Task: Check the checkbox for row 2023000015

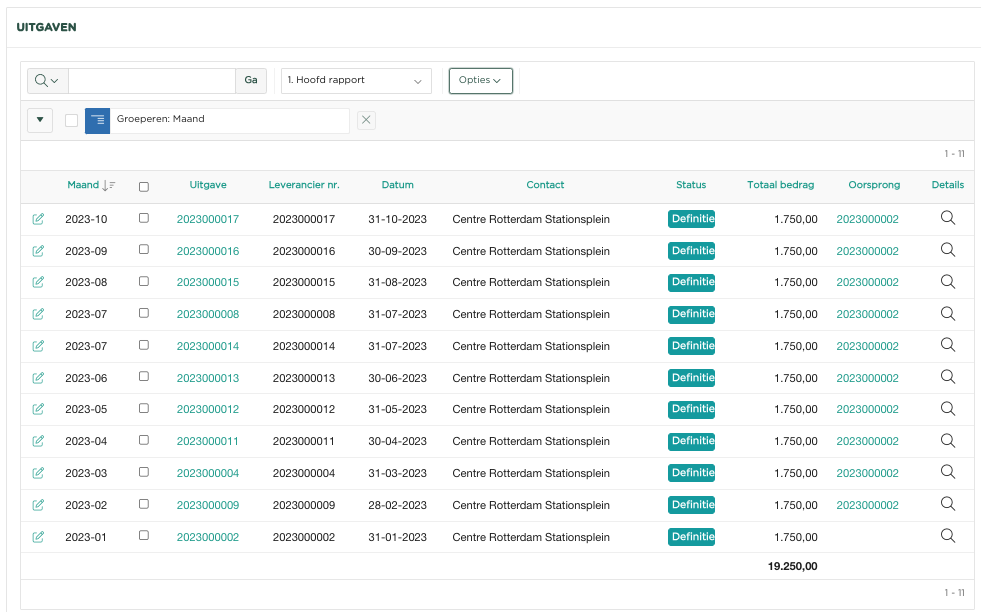Action: click(x=144, y=282)
